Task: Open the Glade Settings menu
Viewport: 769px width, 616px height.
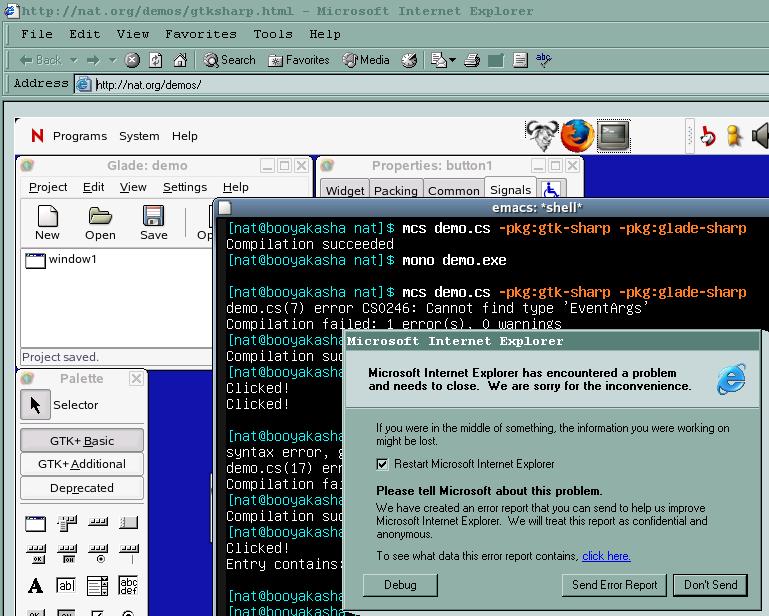Action: coord(185,187)
